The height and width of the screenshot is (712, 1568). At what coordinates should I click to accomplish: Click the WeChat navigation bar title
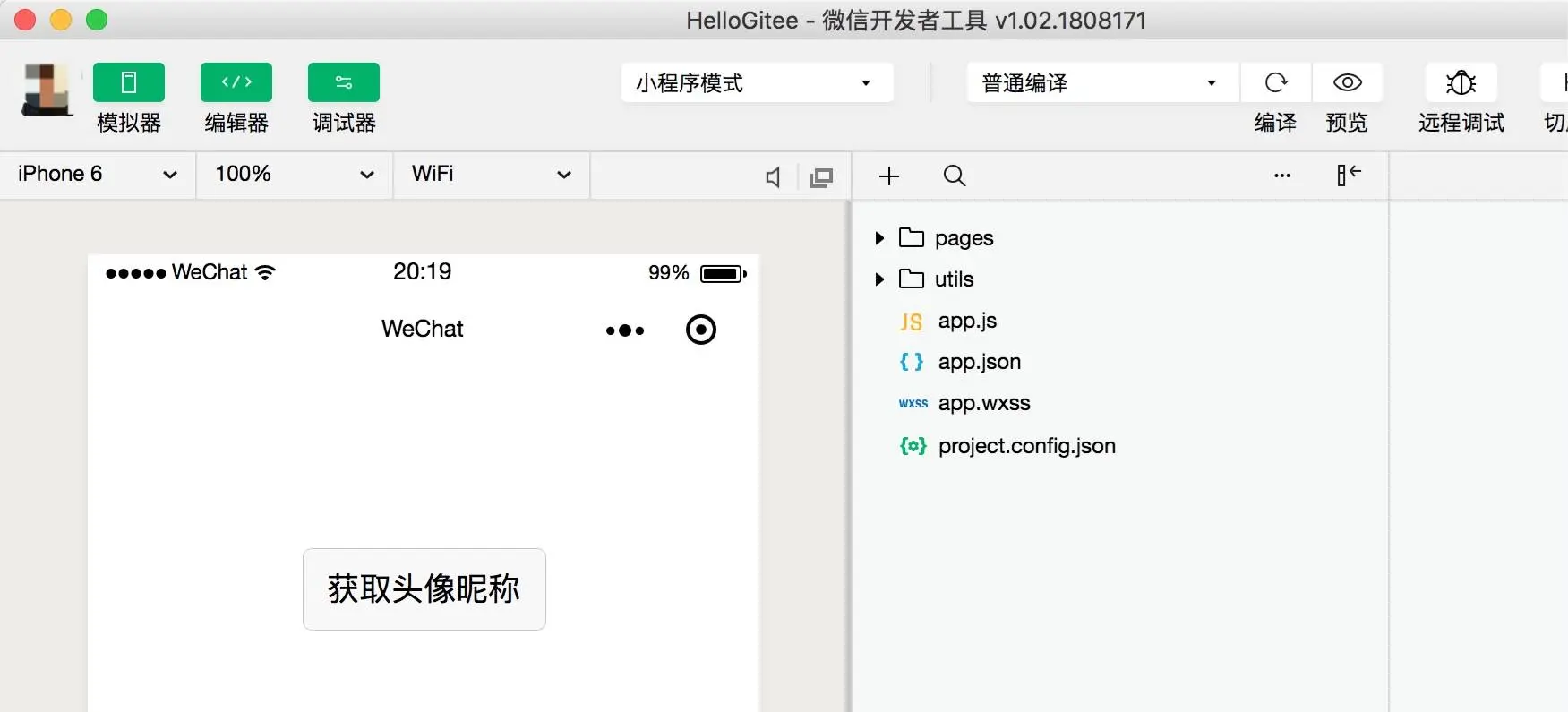(x=423, y=329)
